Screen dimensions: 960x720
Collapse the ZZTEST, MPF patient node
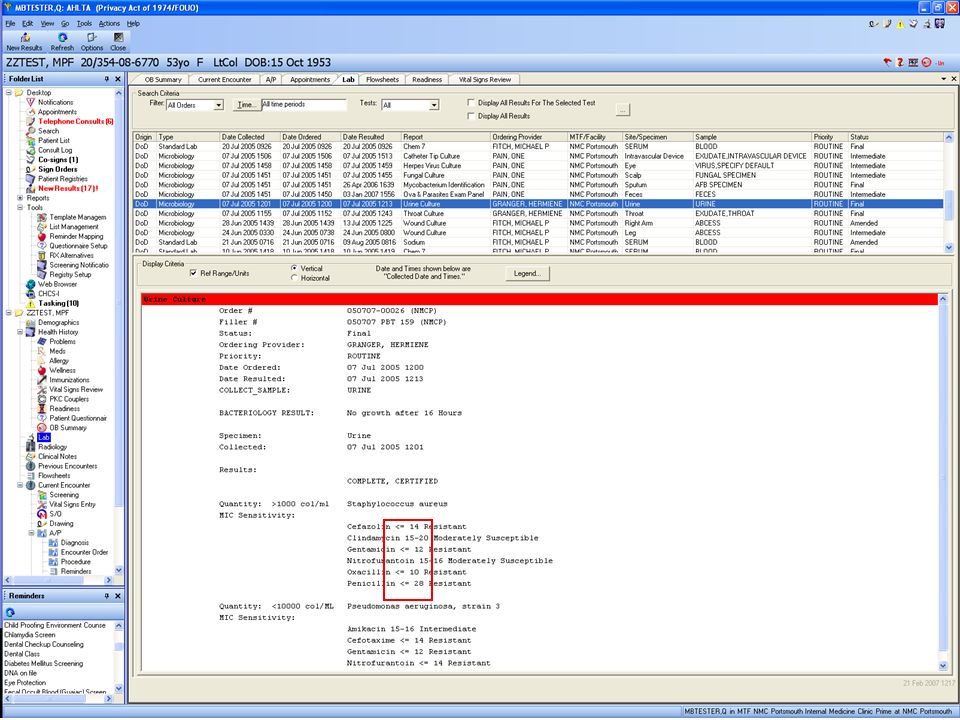click(9, 313)
